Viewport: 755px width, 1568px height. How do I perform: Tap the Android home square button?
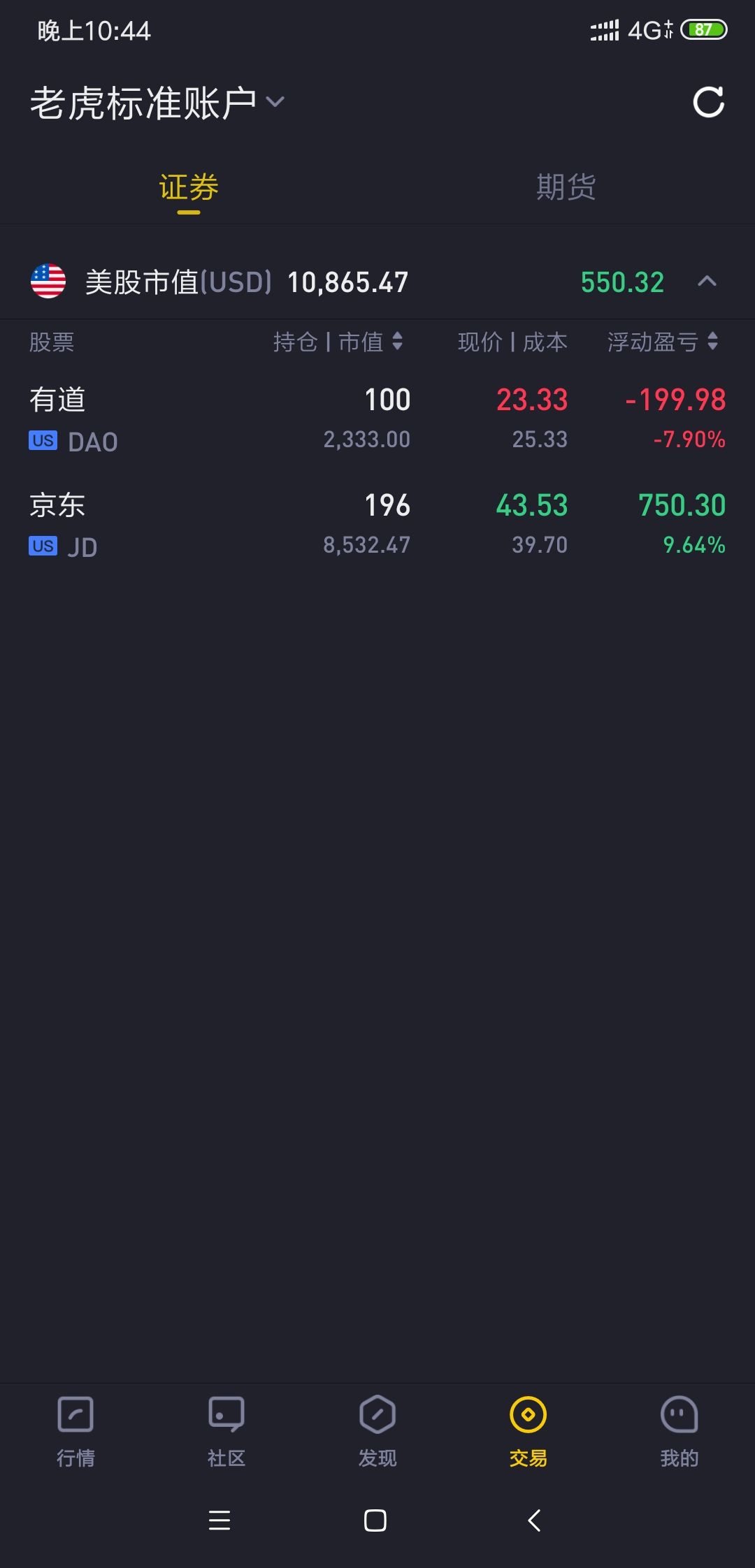pyautogui.click(x=375, y=1520)
